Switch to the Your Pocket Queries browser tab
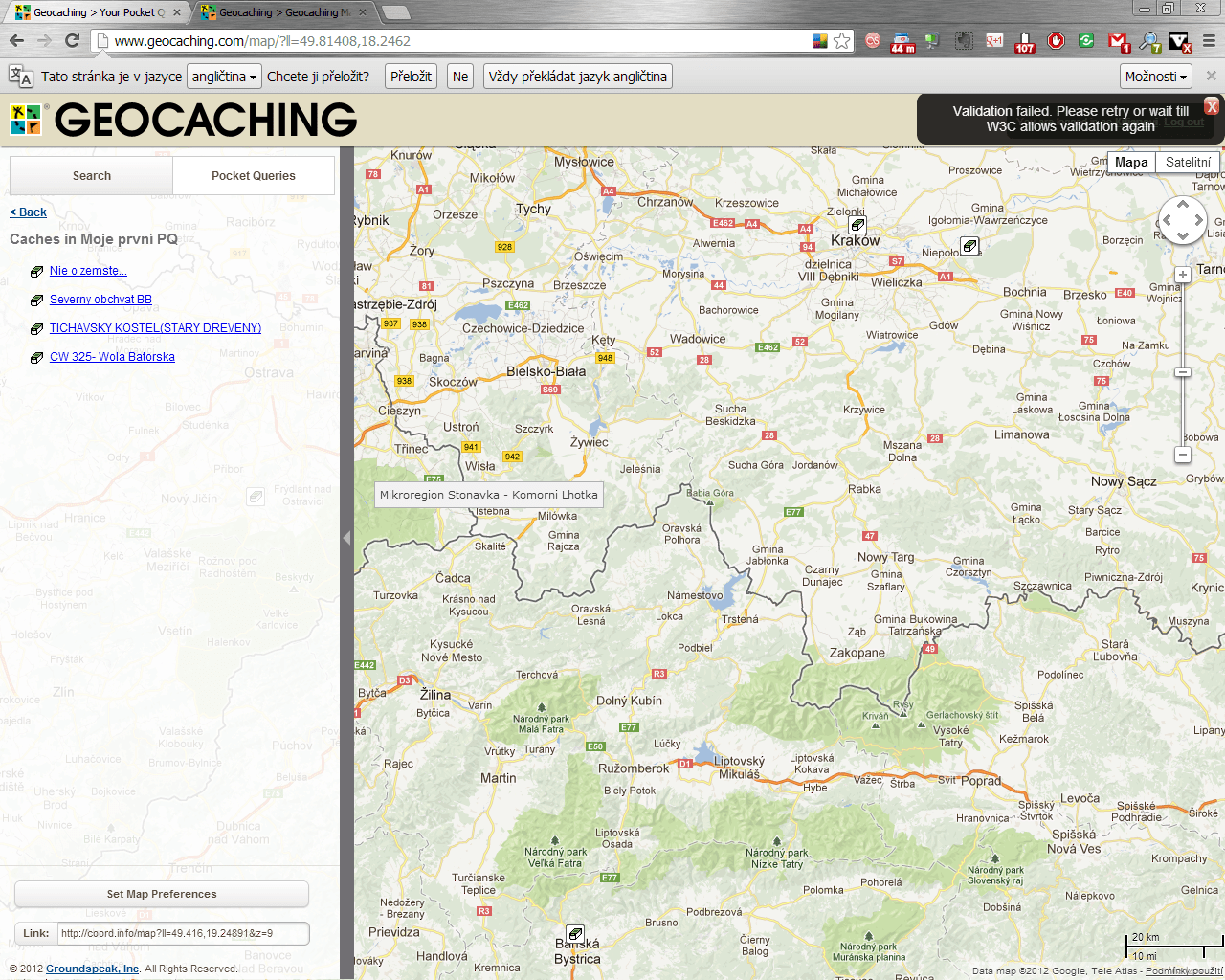 pos(96,12)
